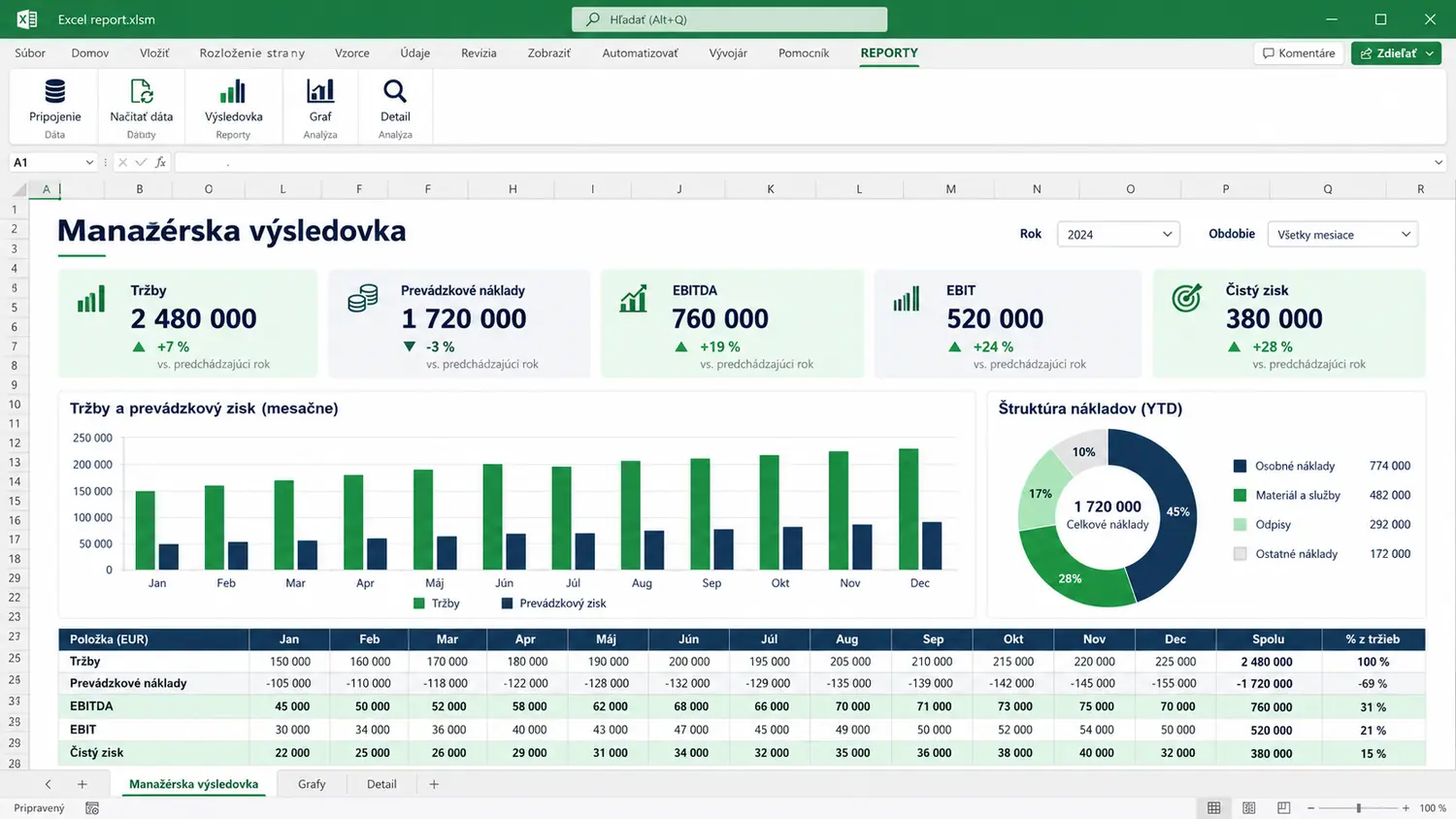Viewport: 1456px width, 819px height.
Task: Click the Detail magnifier icon in the ribbon
Action: click(395, 91)
